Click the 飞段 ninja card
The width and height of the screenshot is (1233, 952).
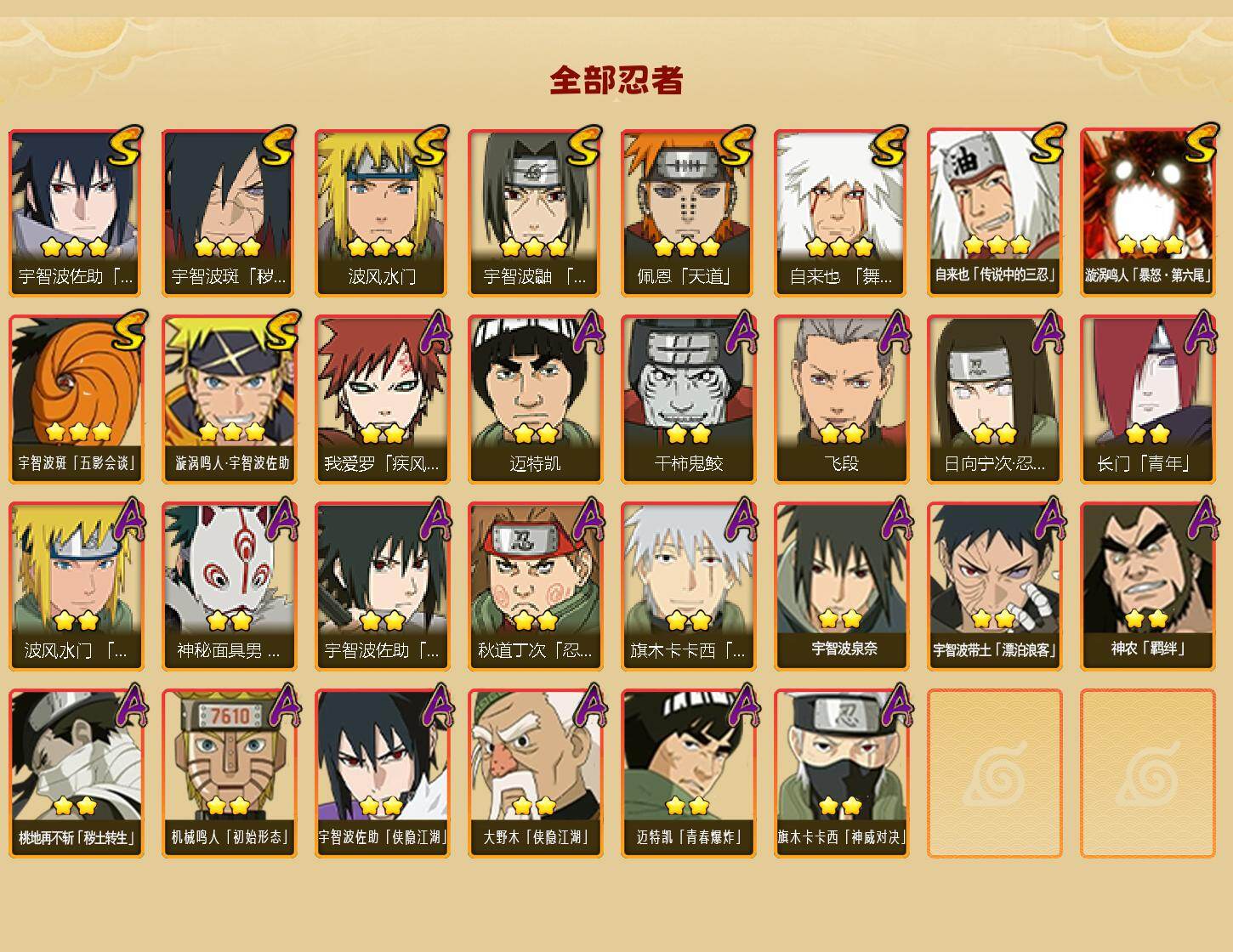coord(842,399)
